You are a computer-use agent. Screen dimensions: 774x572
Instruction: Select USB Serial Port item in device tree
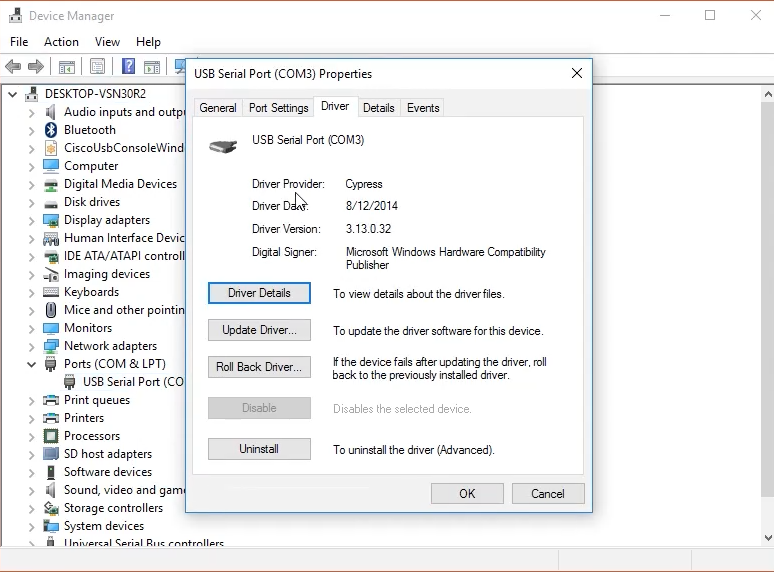(x=132, y=382)
